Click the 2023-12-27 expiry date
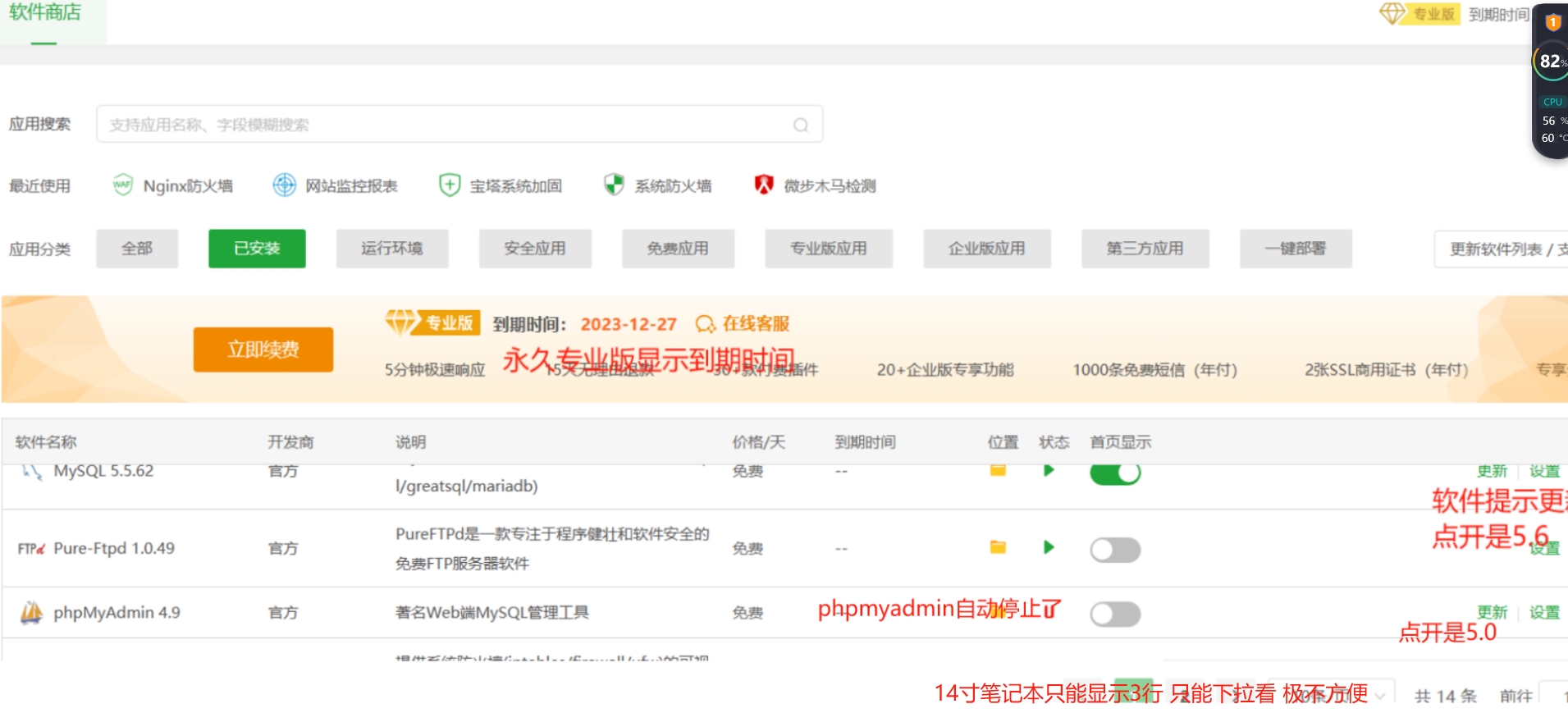Viewport: 1568px width, 722px height. pos(629,324)
